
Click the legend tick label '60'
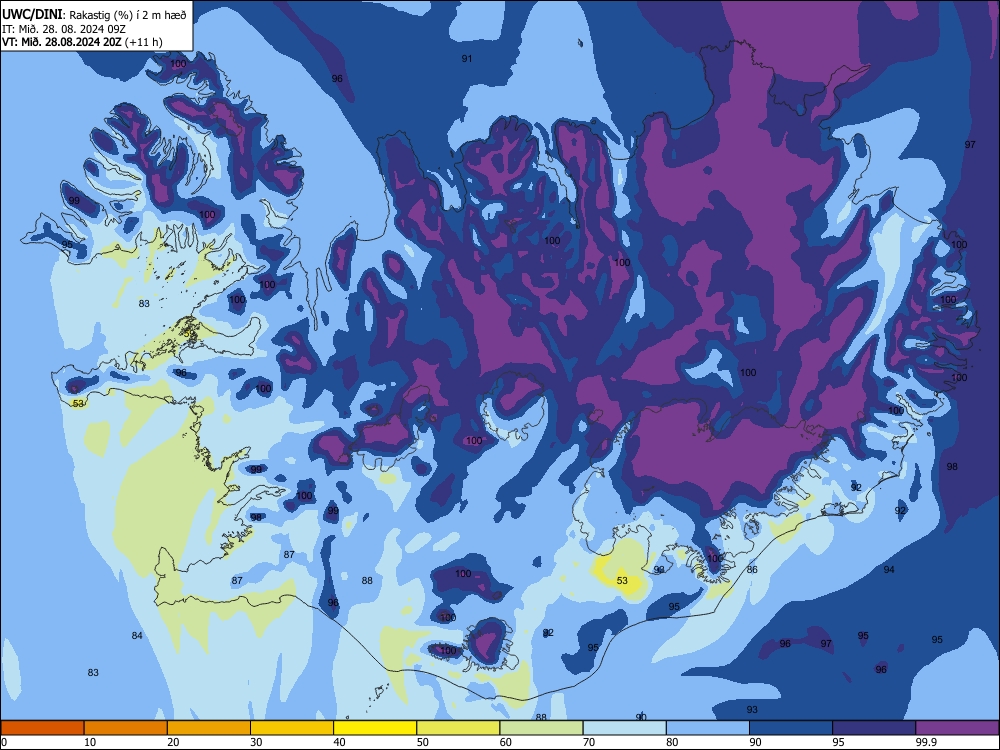506,742
